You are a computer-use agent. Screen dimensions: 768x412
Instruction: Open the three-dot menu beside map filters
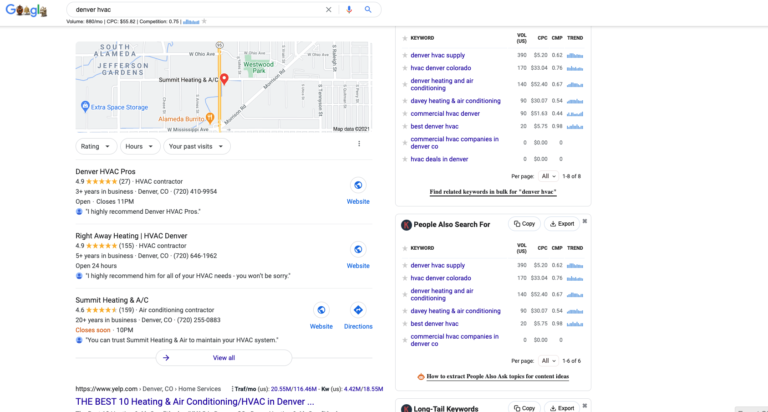point(359,144)
